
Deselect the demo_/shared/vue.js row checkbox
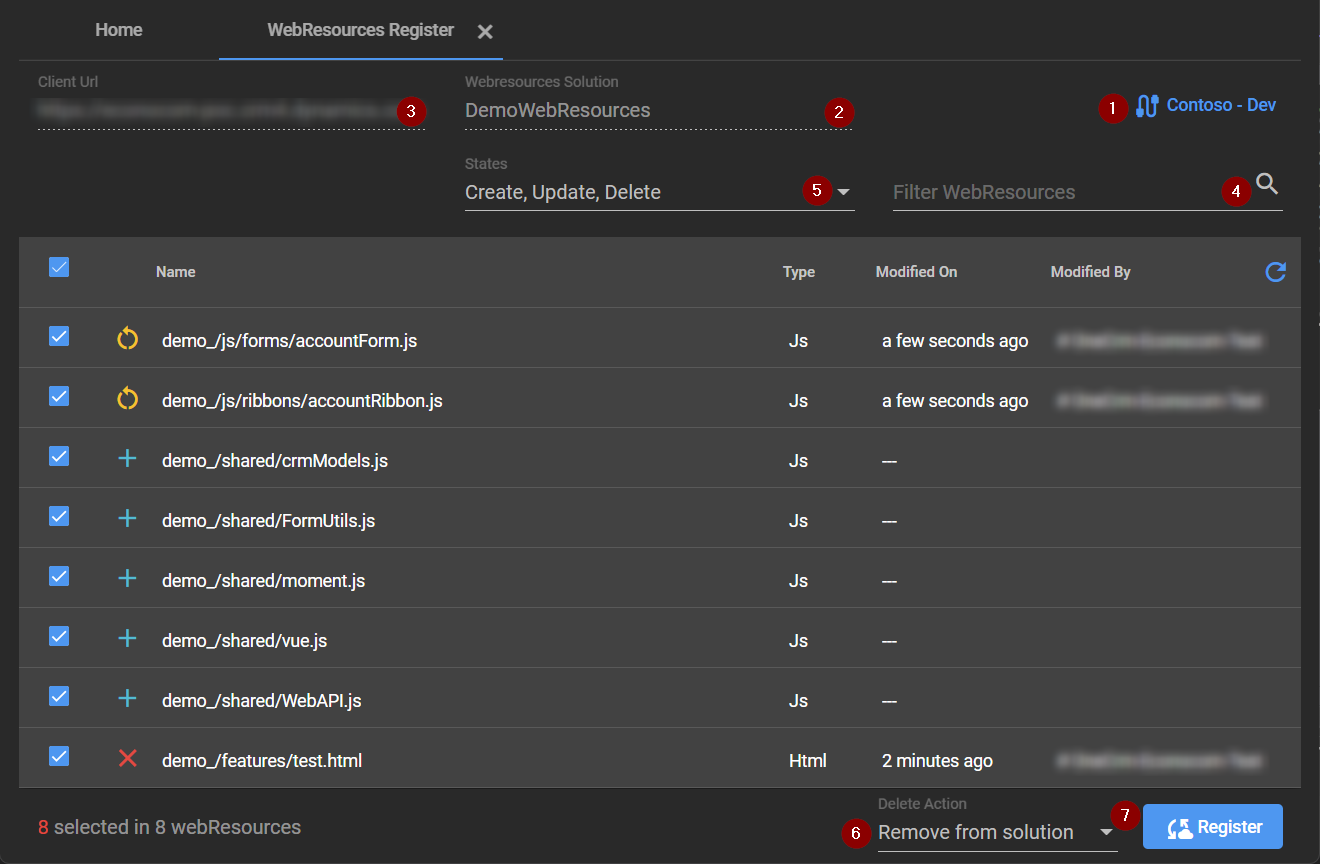pyautogui.click(x=59, y=637)
